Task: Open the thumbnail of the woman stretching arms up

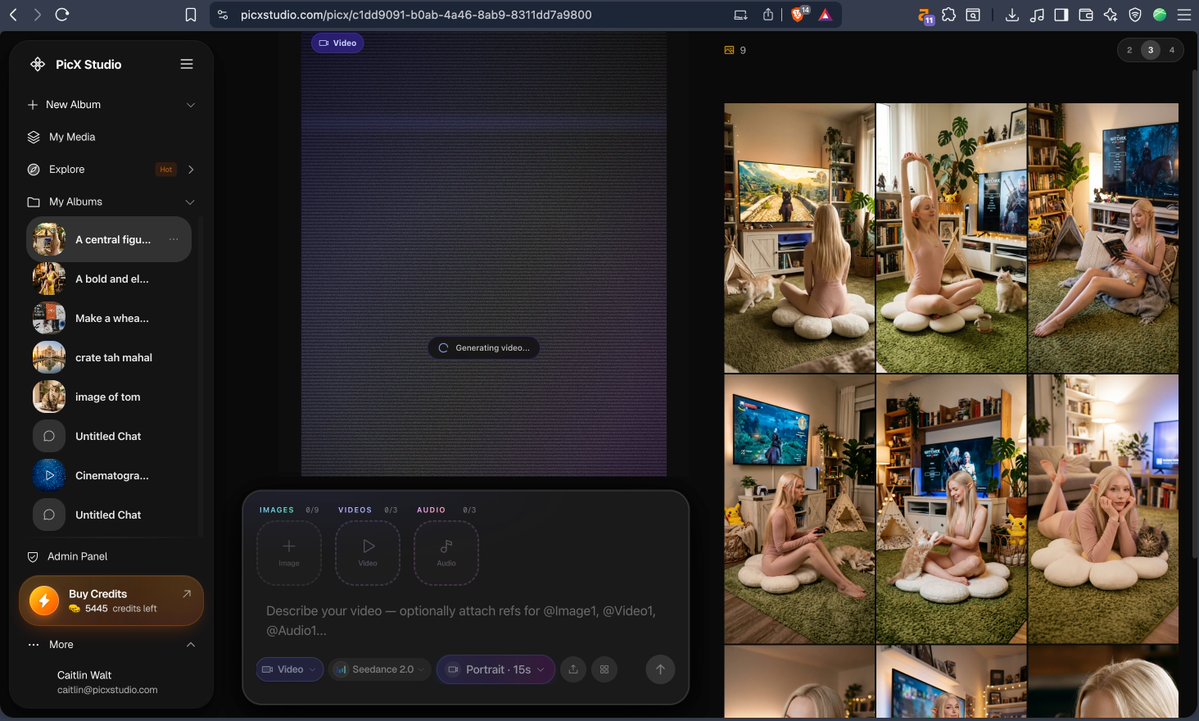Action: pos(950,238)
